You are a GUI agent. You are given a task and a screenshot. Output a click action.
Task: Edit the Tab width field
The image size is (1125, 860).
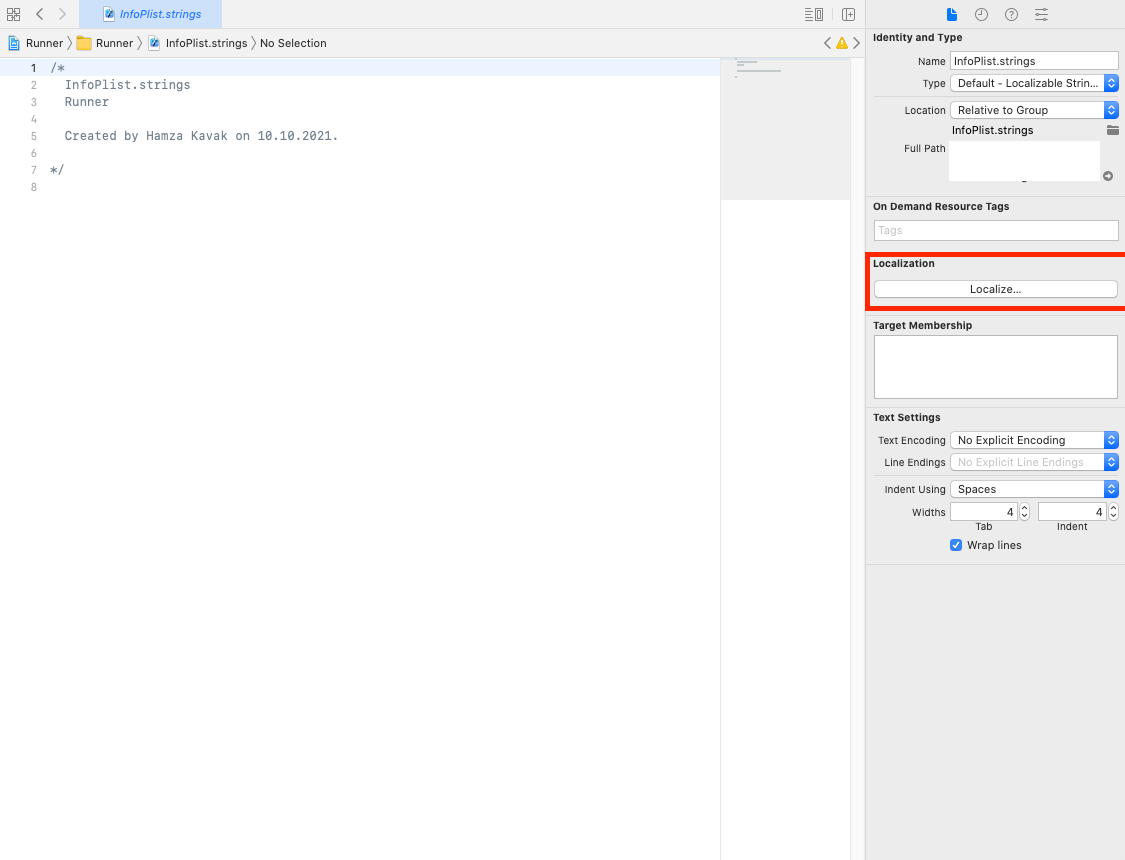(x=984, y=511)
